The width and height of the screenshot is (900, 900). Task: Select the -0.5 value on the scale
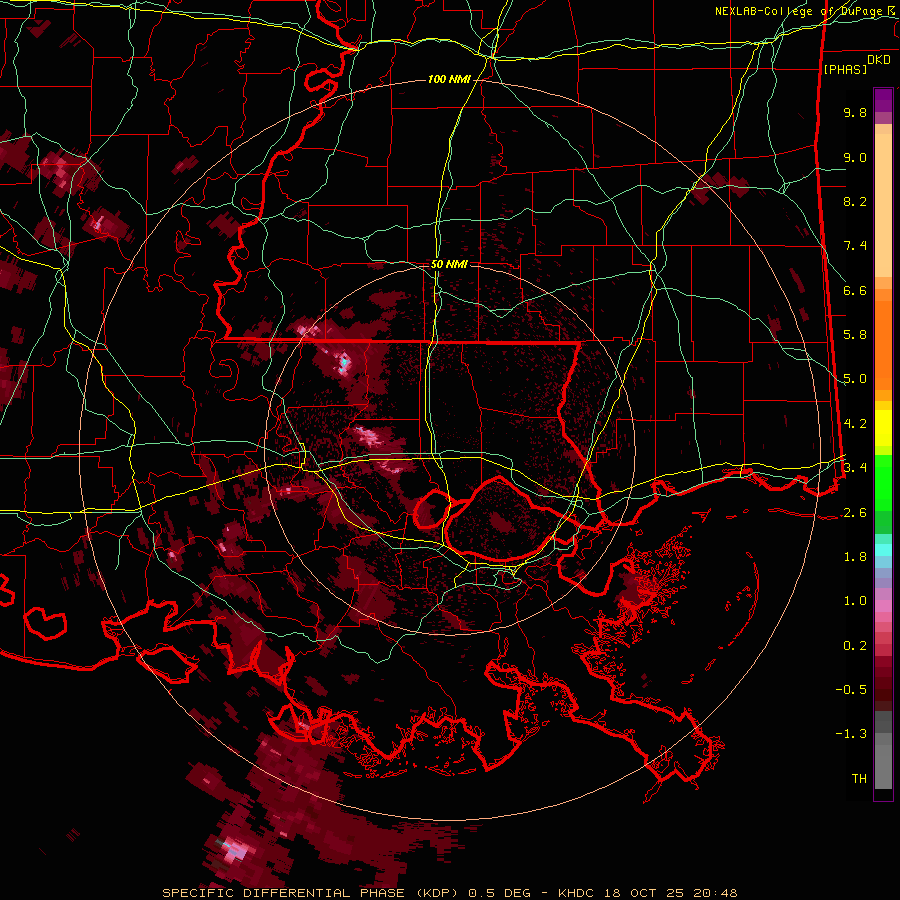851,690
